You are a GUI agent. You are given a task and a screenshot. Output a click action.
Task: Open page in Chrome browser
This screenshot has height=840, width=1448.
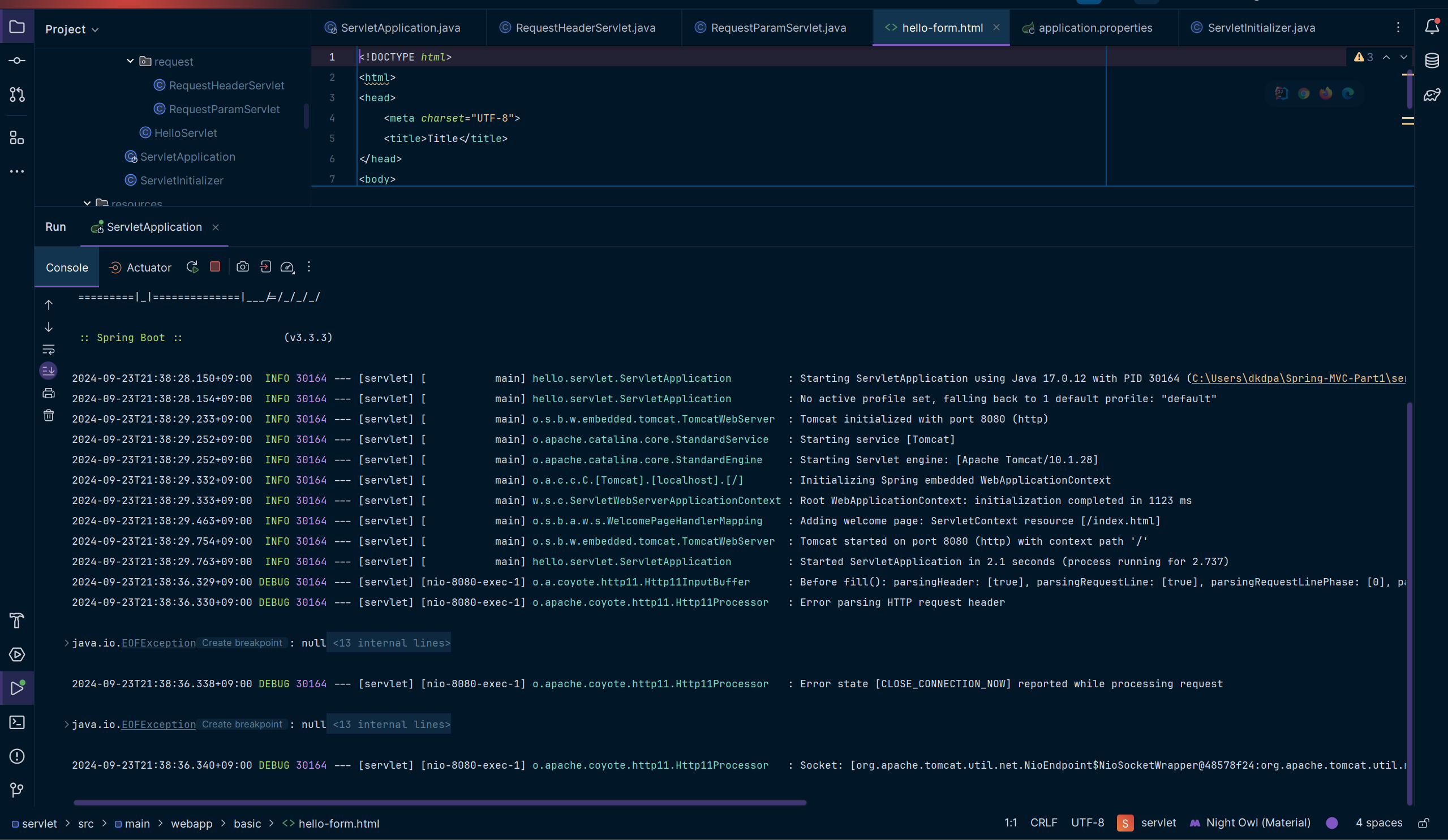1304,93
